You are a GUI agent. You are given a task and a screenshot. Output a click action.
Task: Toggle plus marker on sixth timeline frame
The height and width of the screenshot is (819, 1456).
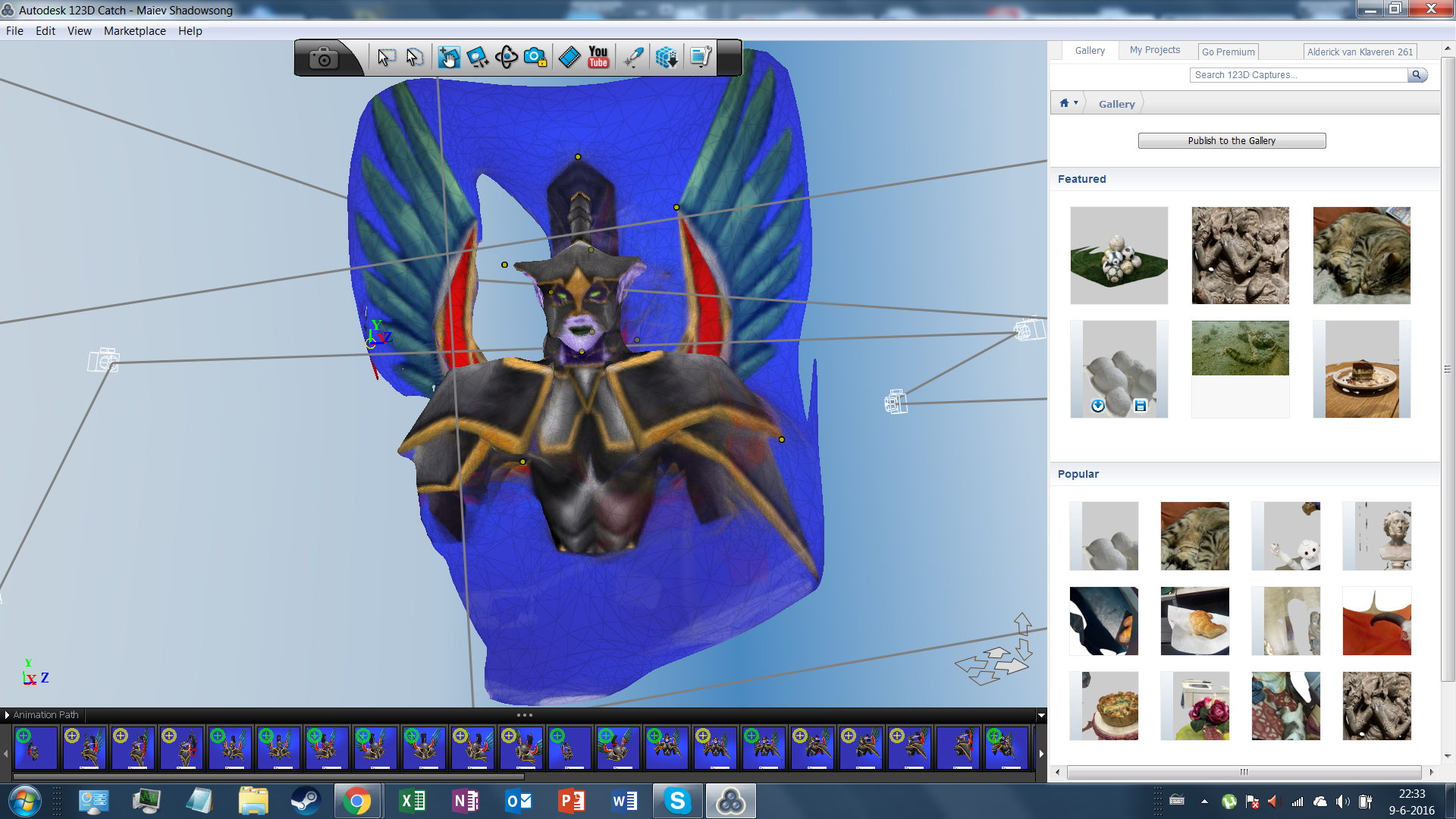point(266,736)
